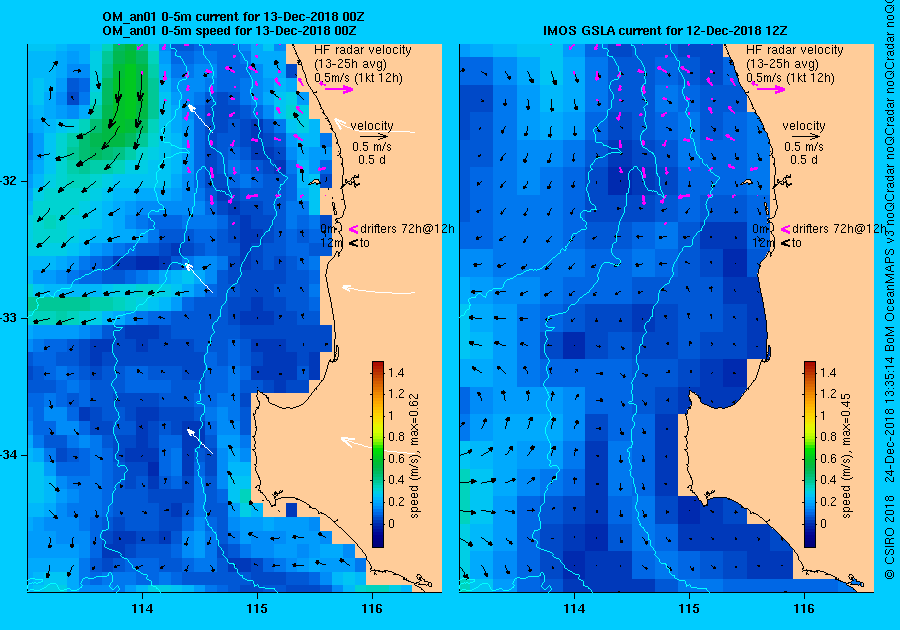Click black velocity scale arrow in right map

tap(807, 137)
